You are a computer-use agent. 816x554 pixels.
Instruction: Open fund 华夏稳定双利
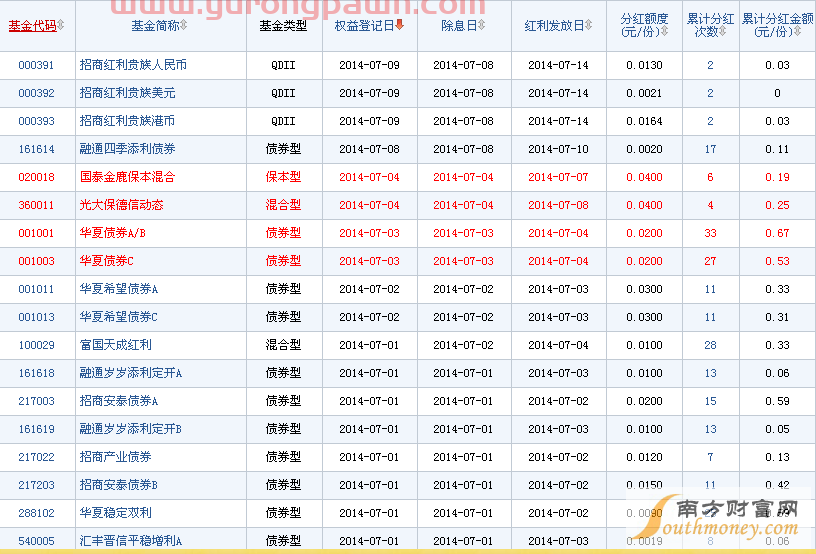pos(116,514)
